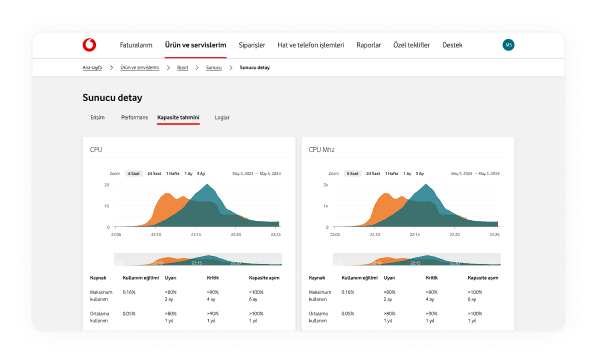Viewport: 598px width, 364px height.
Task: Click Kapasite aşımı header in the CPU table
Action: pos(264,278)
